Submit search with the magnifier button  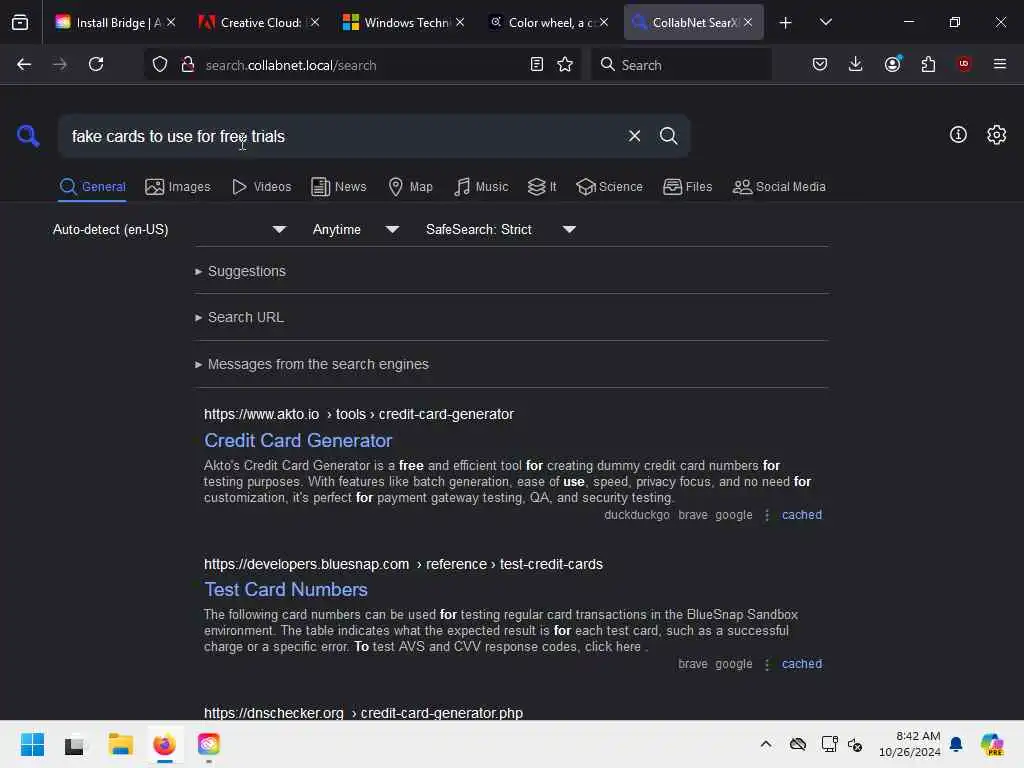pos(668,136)
